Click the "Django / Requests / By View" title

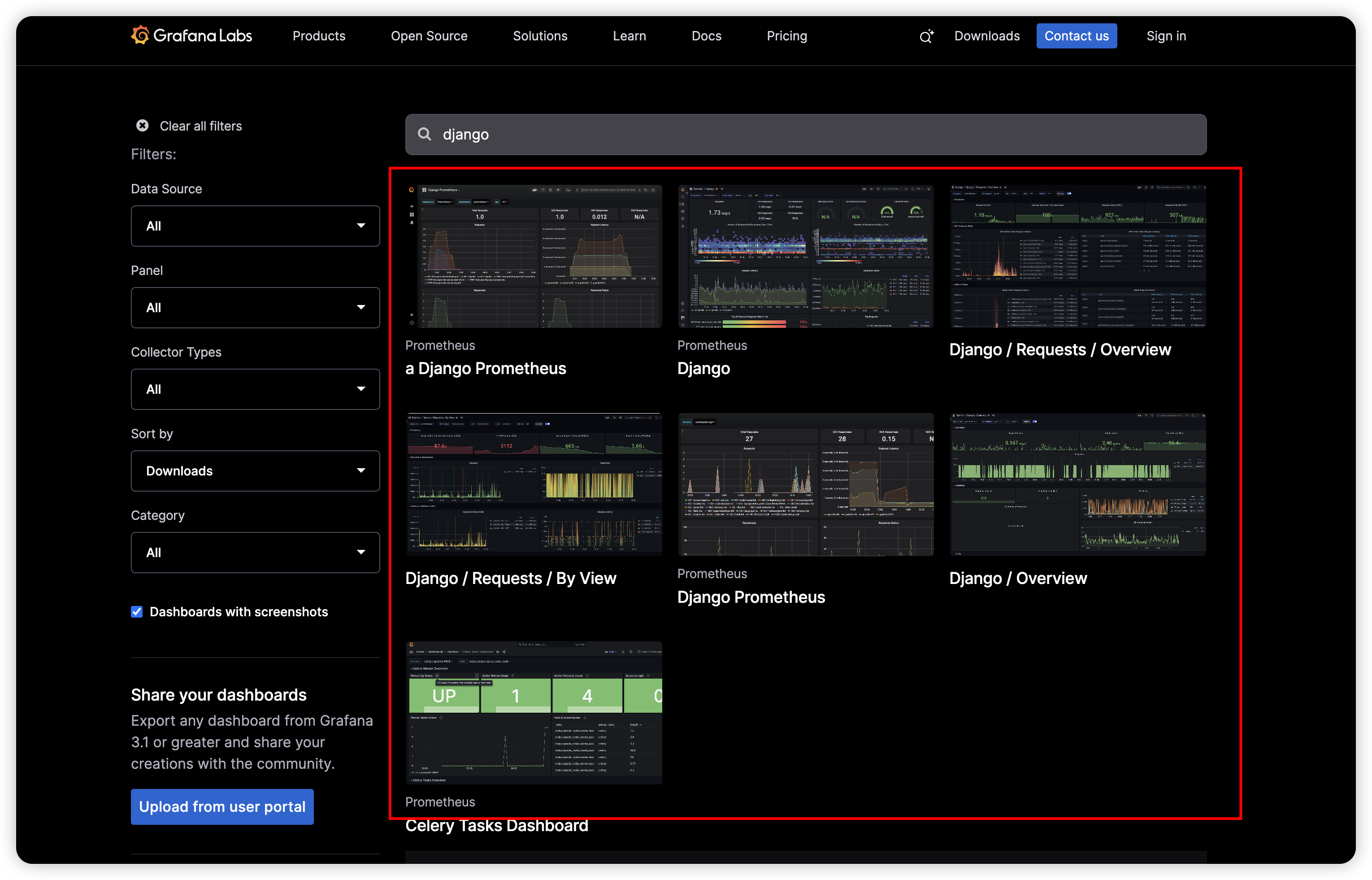tap(511, 578)
